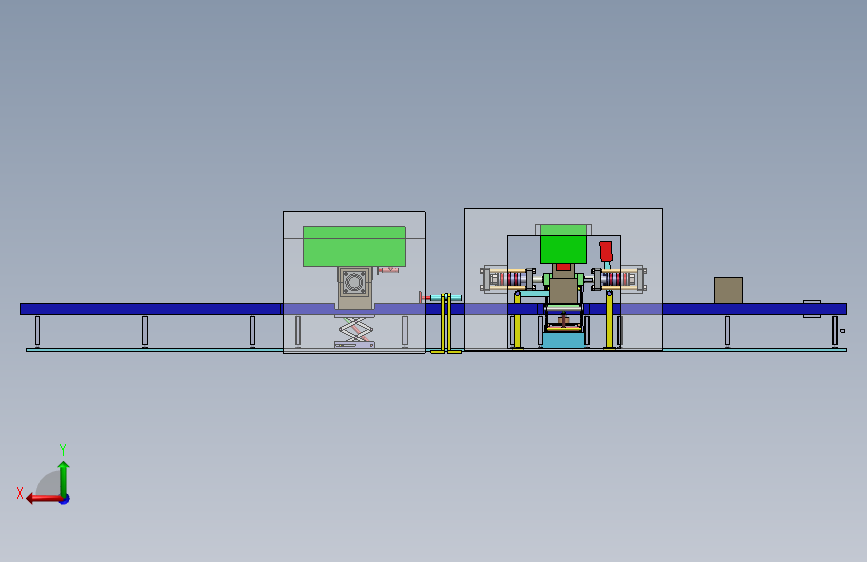Pick the left horizontal spring cylinder of the right machine
The image size is (867, 562).
[508, 279]
